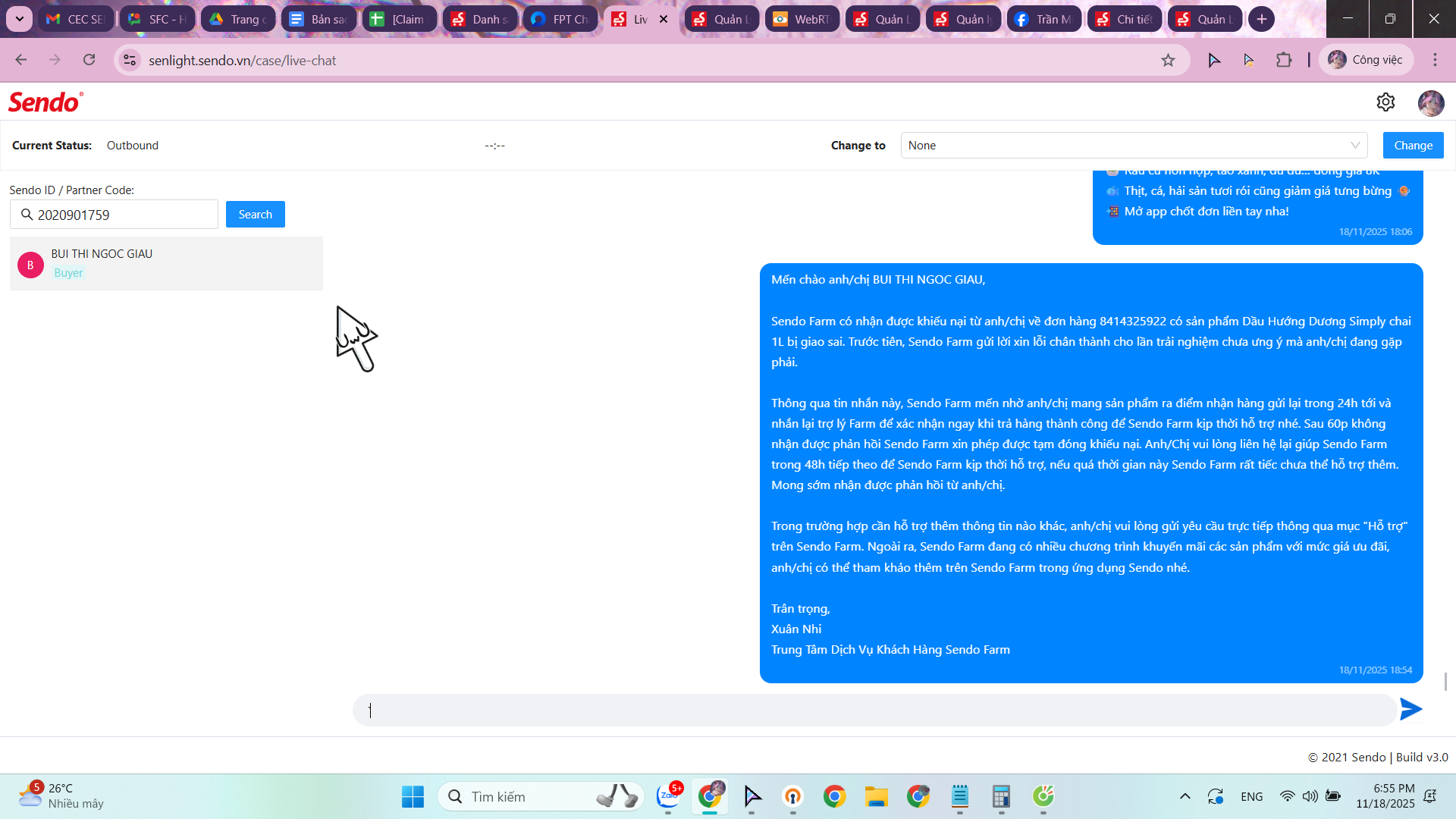The image size is (1456, 819).
Task: Click the user profile avatar top right
Action: click(1430, 102)
